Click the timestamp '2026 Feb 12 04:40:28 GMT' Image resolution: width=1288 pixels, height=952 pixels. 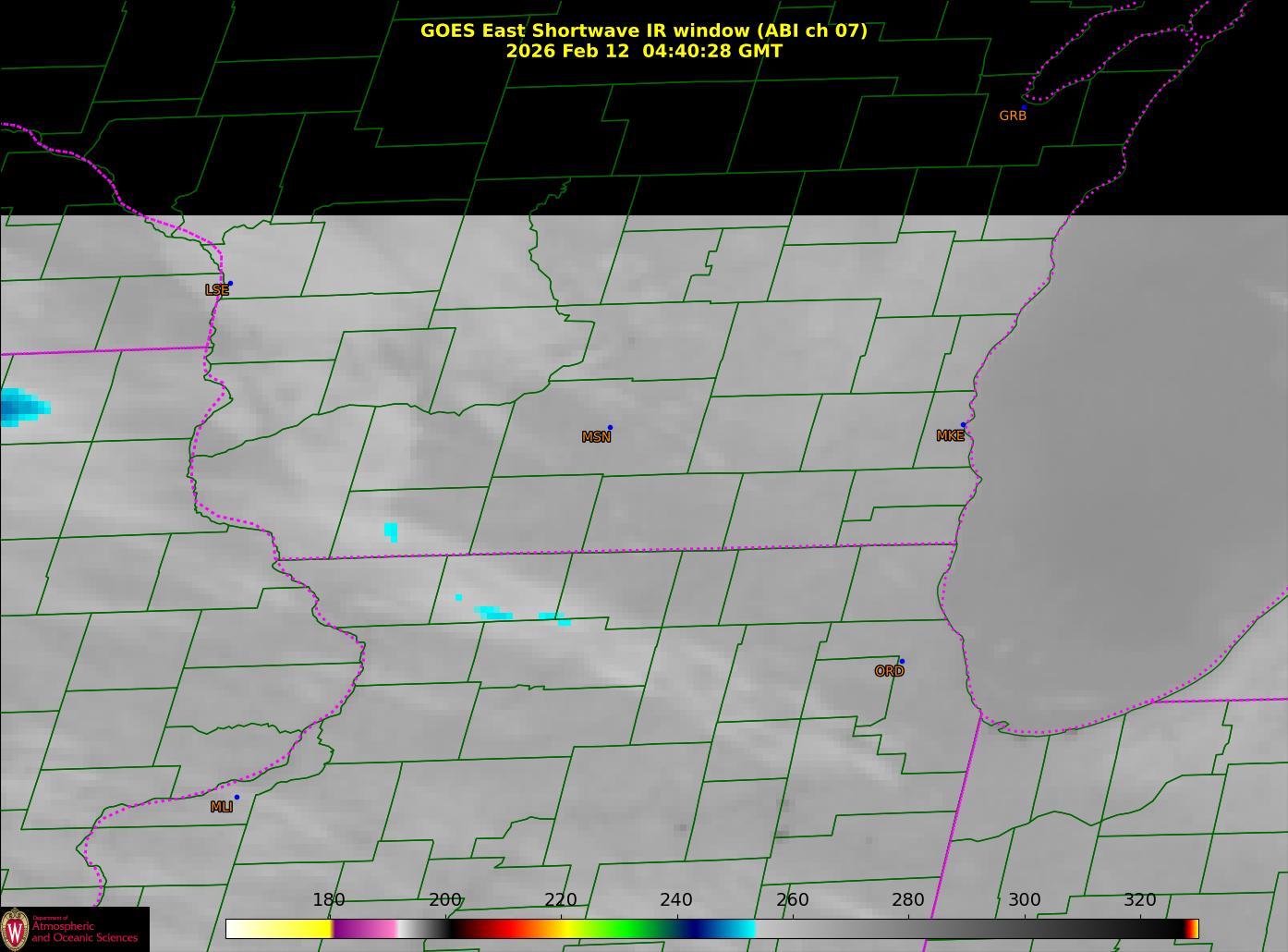click(644, 51)
